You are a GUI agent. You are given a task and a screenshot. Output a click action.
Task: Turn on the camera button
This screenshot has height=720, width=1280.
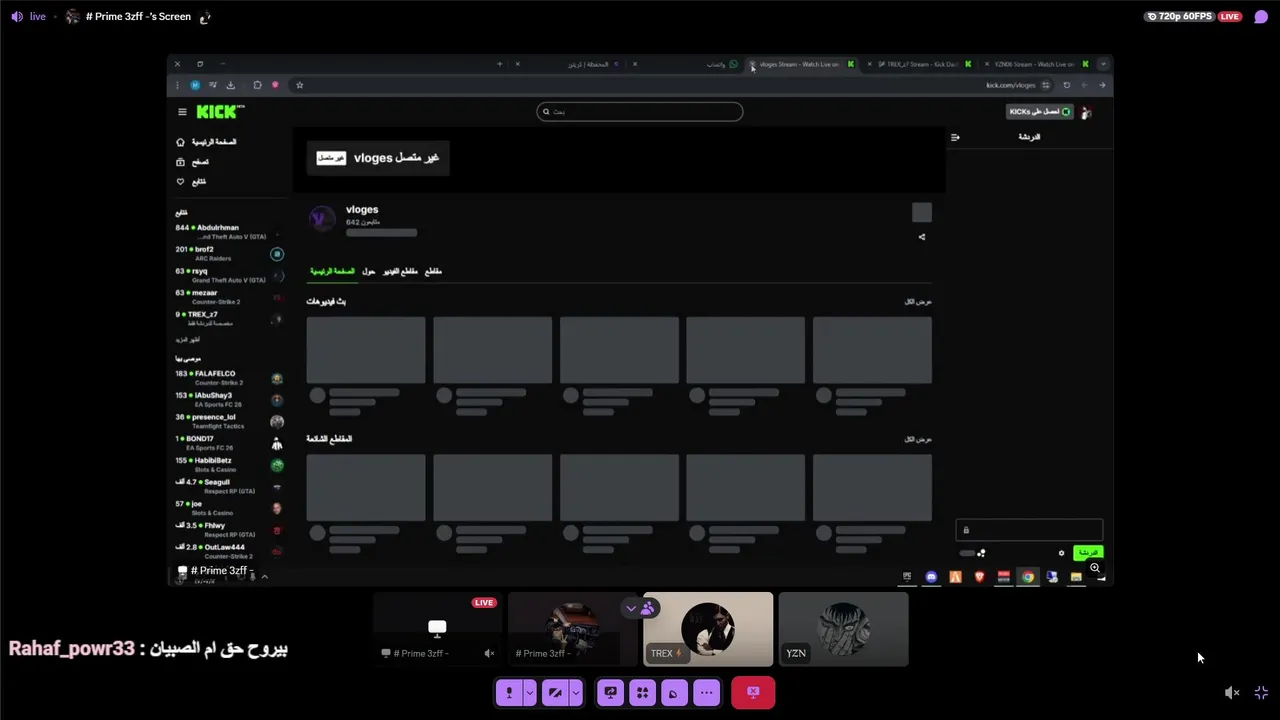tap(555, 692)
